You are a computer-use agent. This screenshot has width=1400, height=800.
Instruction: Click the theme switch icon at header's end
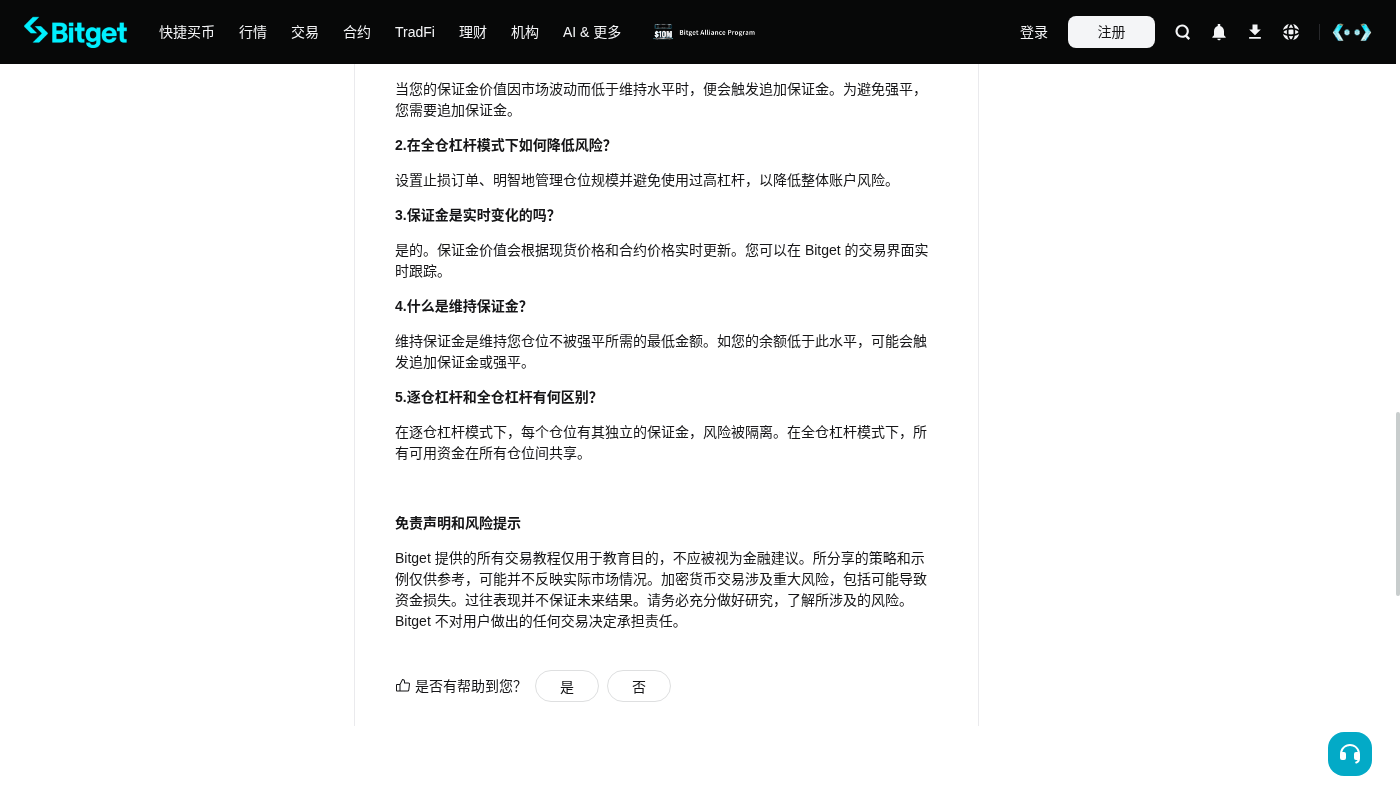(x=1352, y=32)
